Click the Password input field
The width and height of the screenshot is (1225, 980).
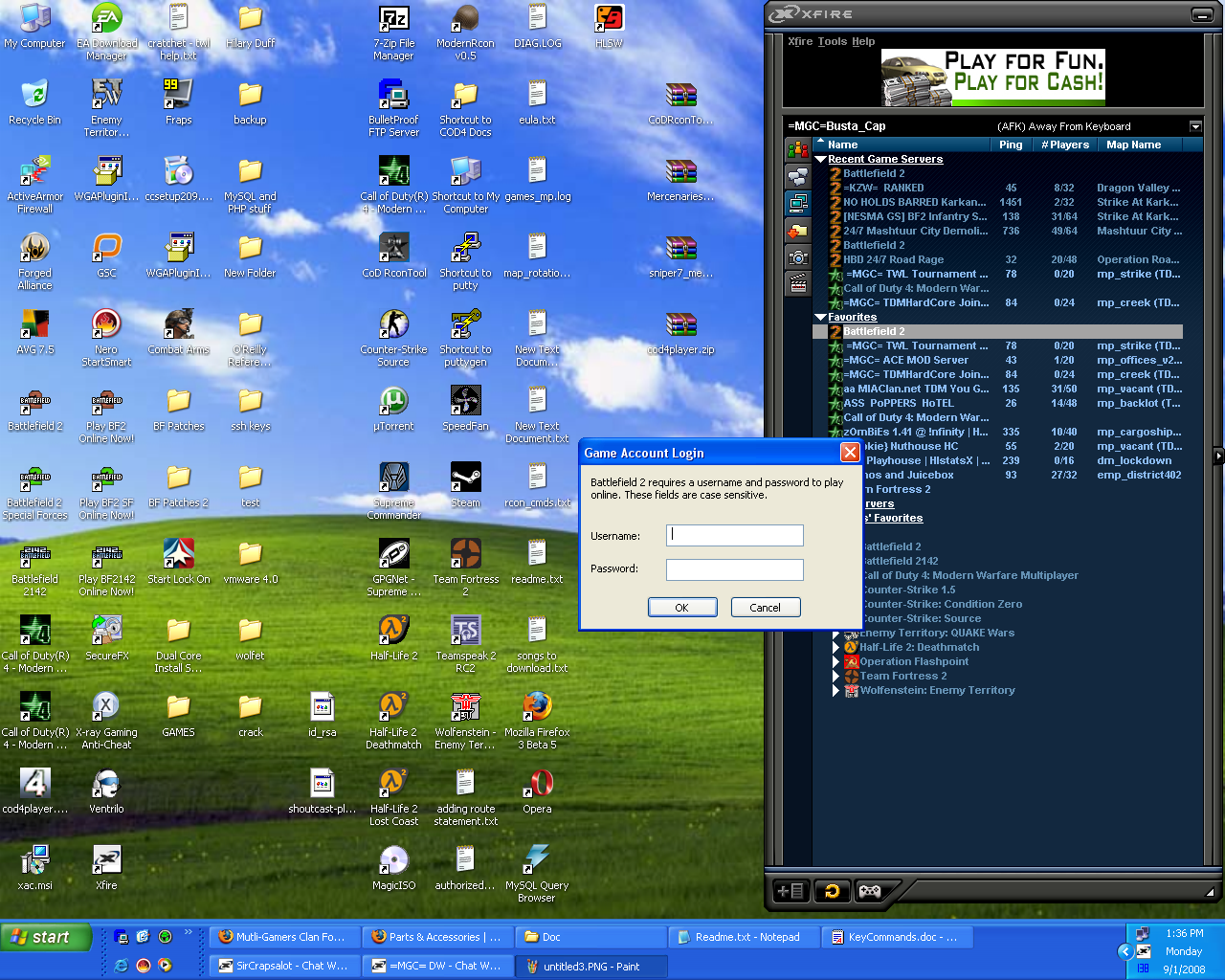coord(735,569)
